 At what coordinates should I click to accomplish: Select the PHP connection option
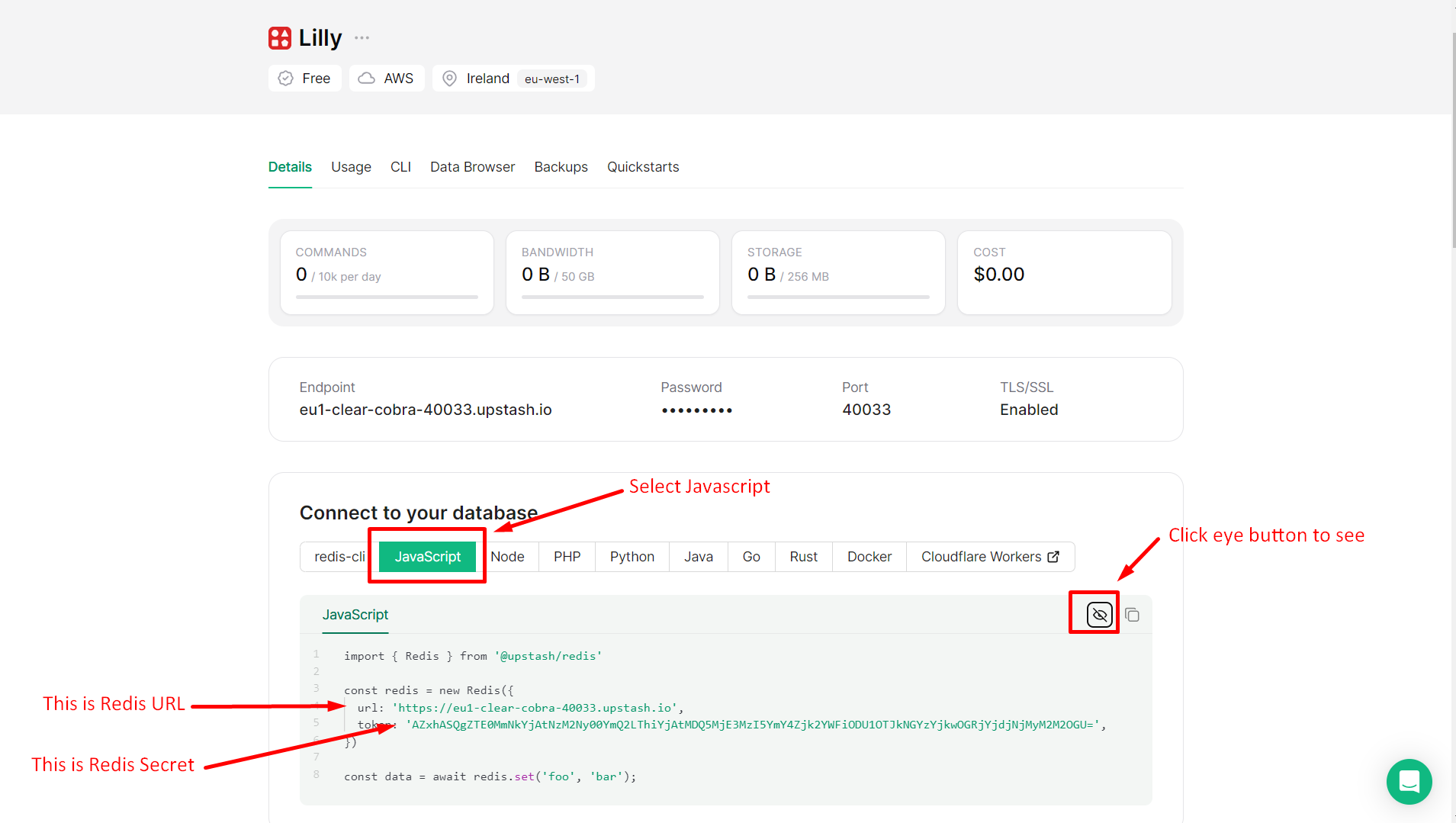click(x=567, y=557)
